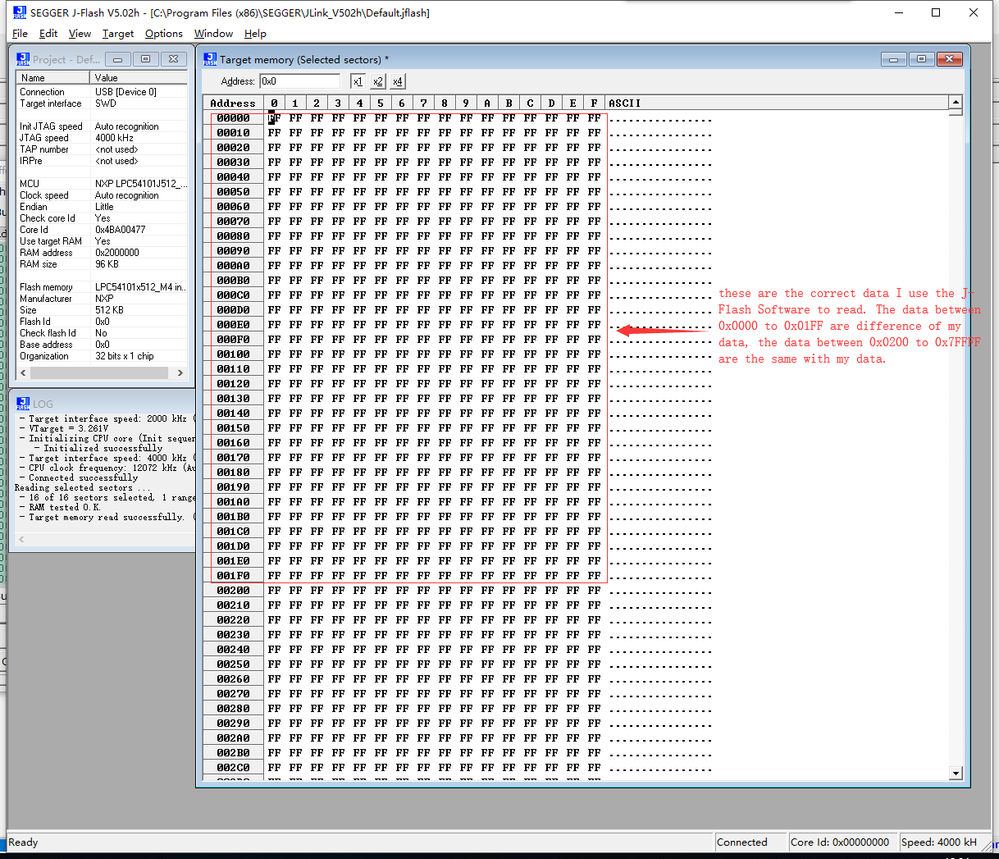Open the Window menu
The image size is (999, 859).
point(213,34)
